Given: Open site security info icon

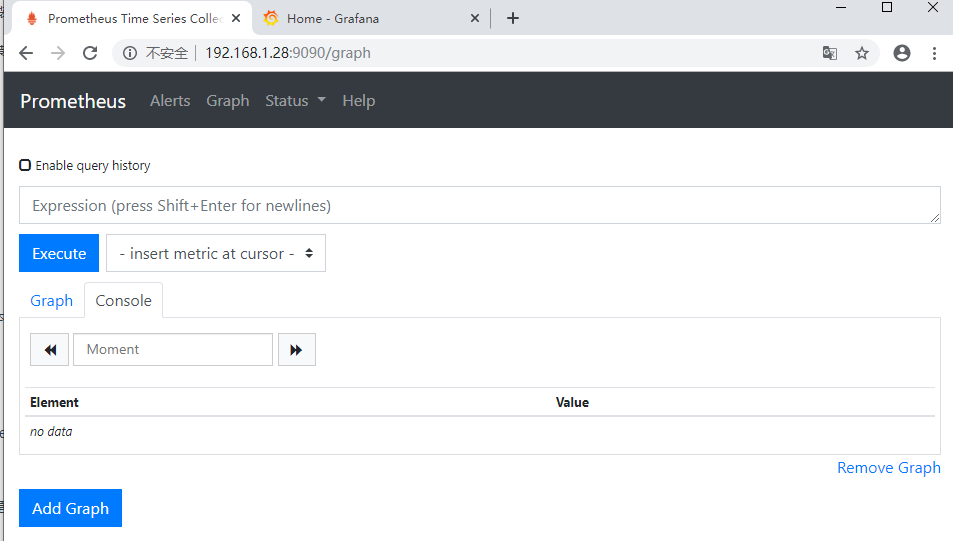Looking at the screenshot, I should 129,53.
